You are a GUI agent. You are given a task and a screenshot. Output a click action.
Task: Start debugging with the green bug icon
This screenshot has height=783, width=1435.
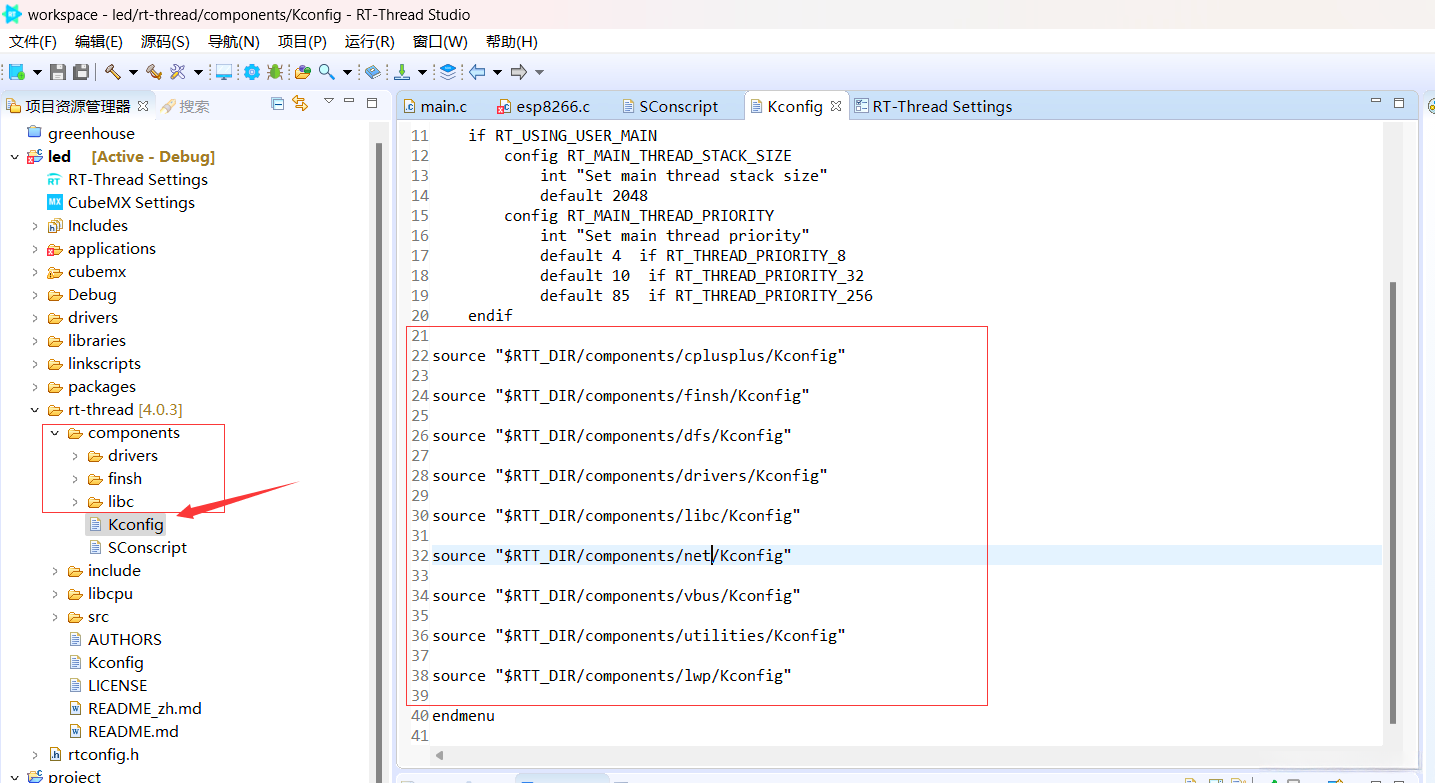pyautogui.click(x=275, y=72)
